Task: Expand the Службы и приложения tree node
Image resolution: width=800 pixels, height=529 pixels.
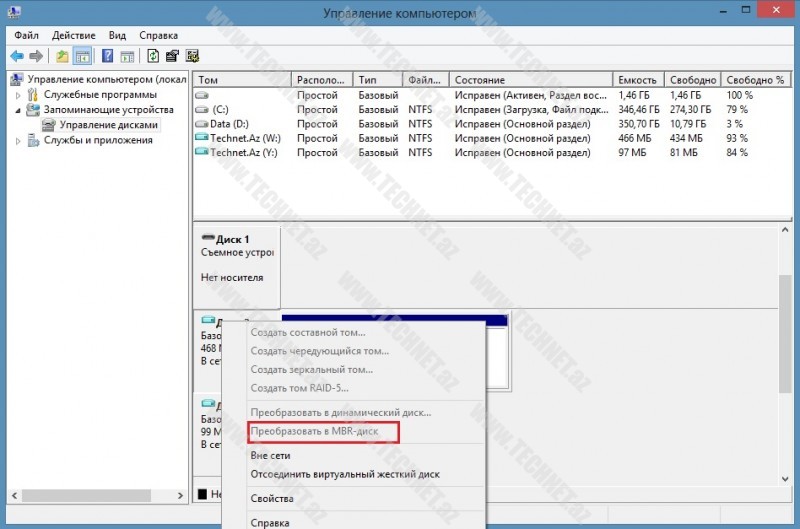Action: click(17, 141)
